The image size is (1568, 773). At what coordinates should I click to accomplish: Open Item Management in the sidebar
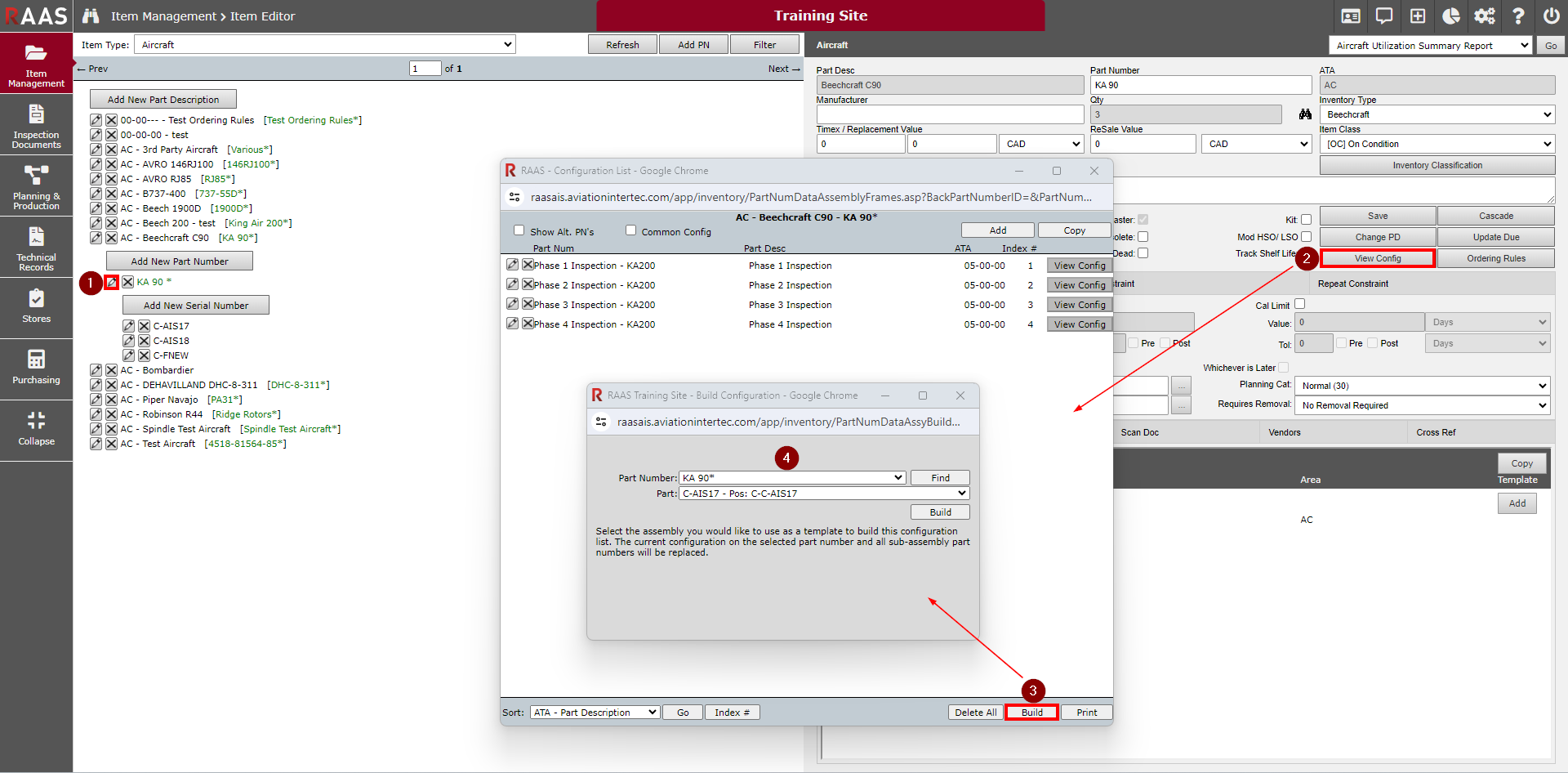coord(36,64)
